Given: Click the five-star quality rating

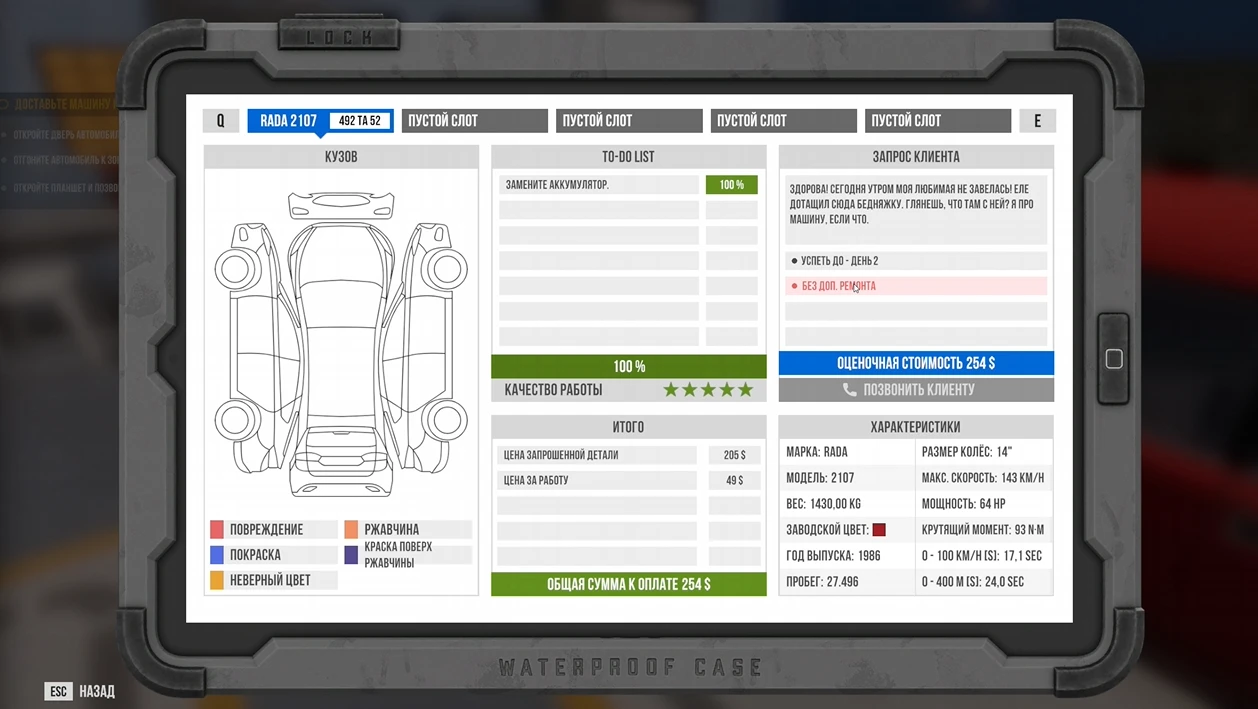Looking at the screenshot, I should tap(708, 390).
